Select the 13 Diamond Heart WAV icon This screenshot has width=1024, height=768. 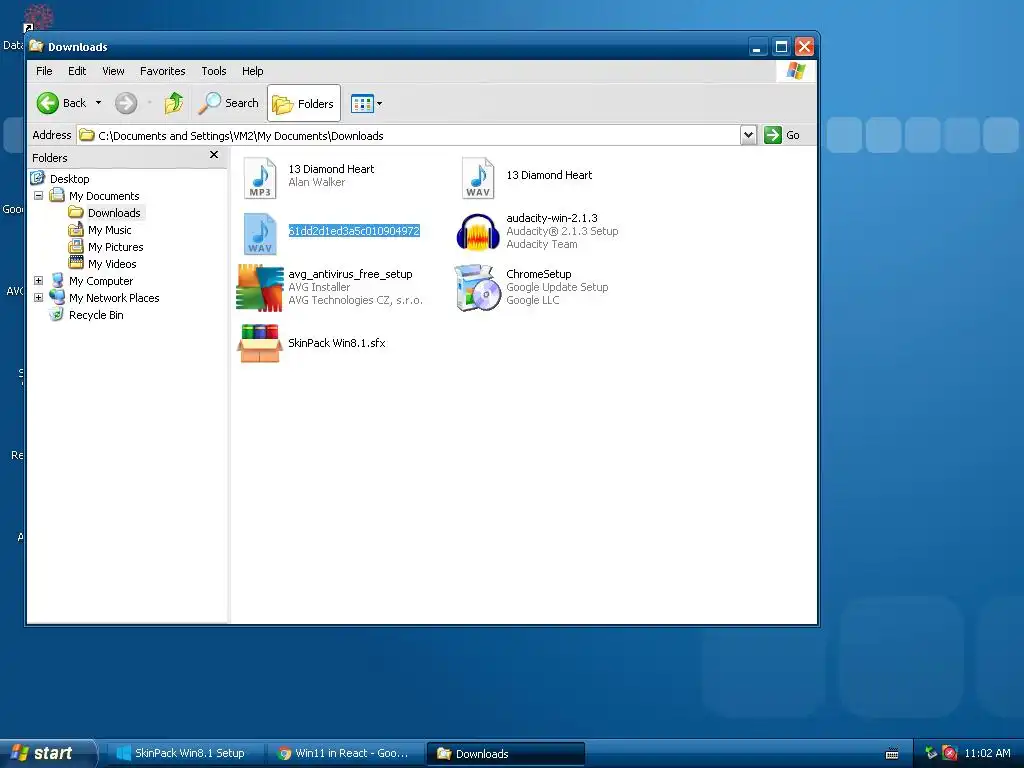coord(478,178)
